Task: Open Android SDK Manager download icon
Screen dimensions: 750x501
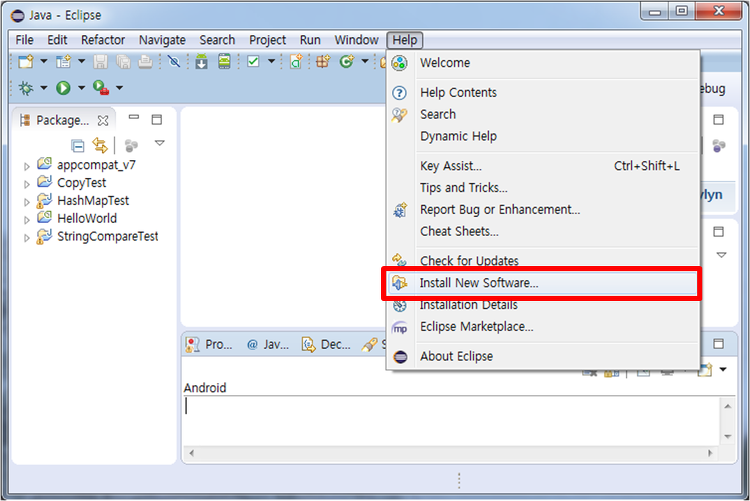Action: point(201,61)
